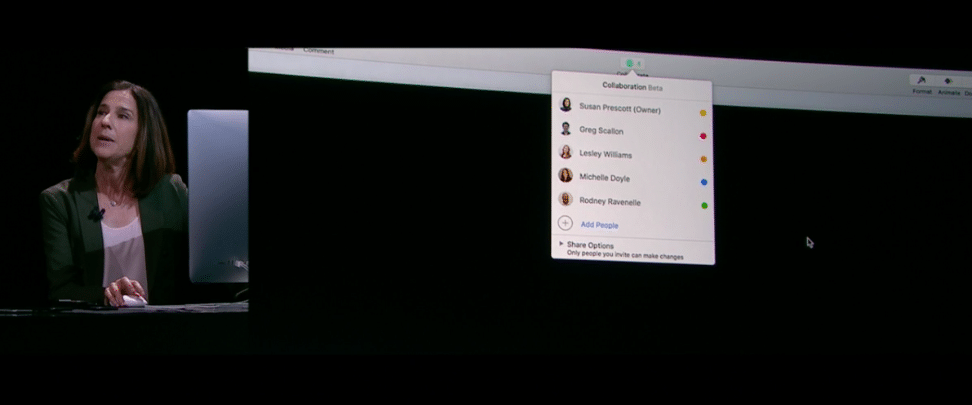
Task: Click the Comment toolbar button
Action: point(318,51)
